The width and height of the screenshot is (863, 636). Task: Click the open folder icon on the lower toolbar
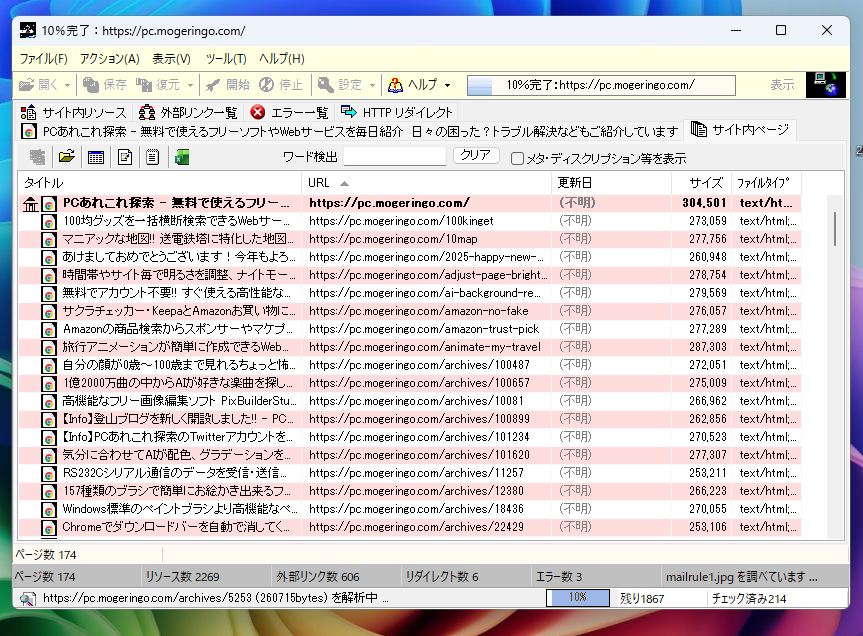click(x=68, y=157)
